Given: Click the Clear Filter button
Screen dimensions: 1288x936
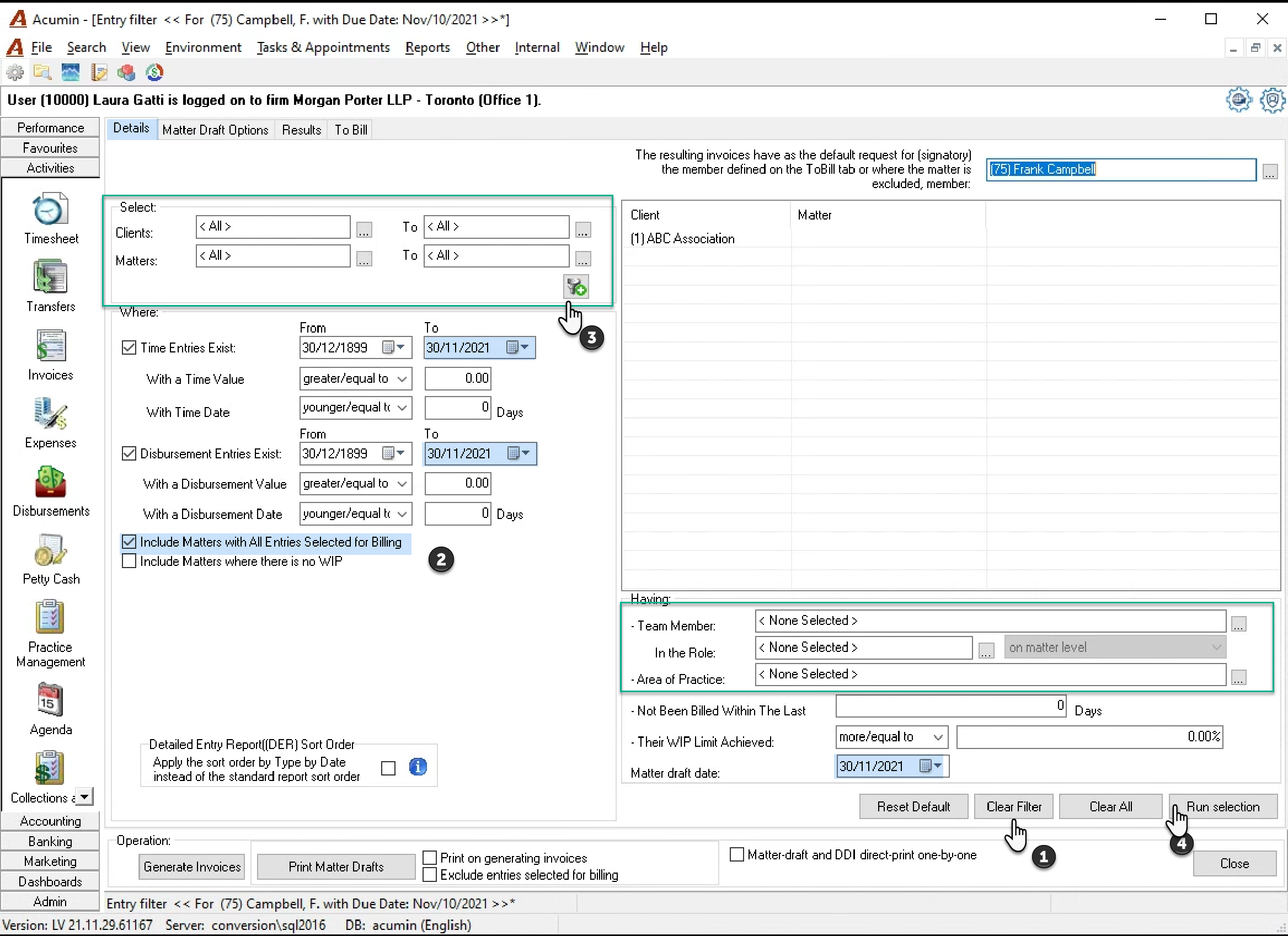Looking at the screenshot, I should point(1014,806).
